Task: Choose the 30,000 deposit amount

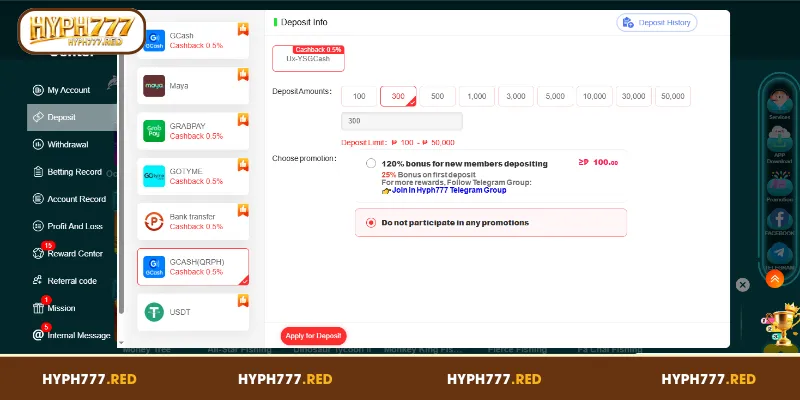Action: [x=634, y=96]
